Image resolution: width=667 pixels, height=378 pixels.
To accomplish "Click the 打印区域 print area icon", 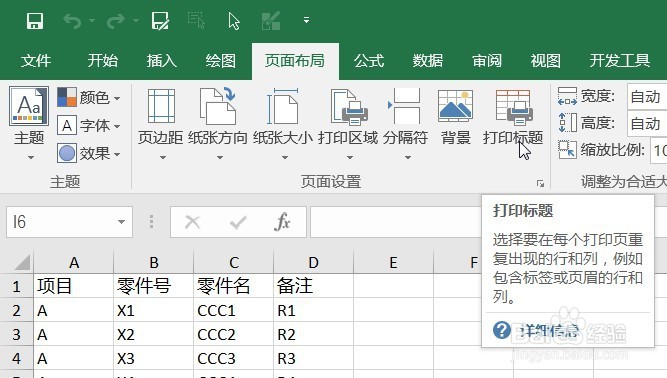I will (x=348, y=106).
